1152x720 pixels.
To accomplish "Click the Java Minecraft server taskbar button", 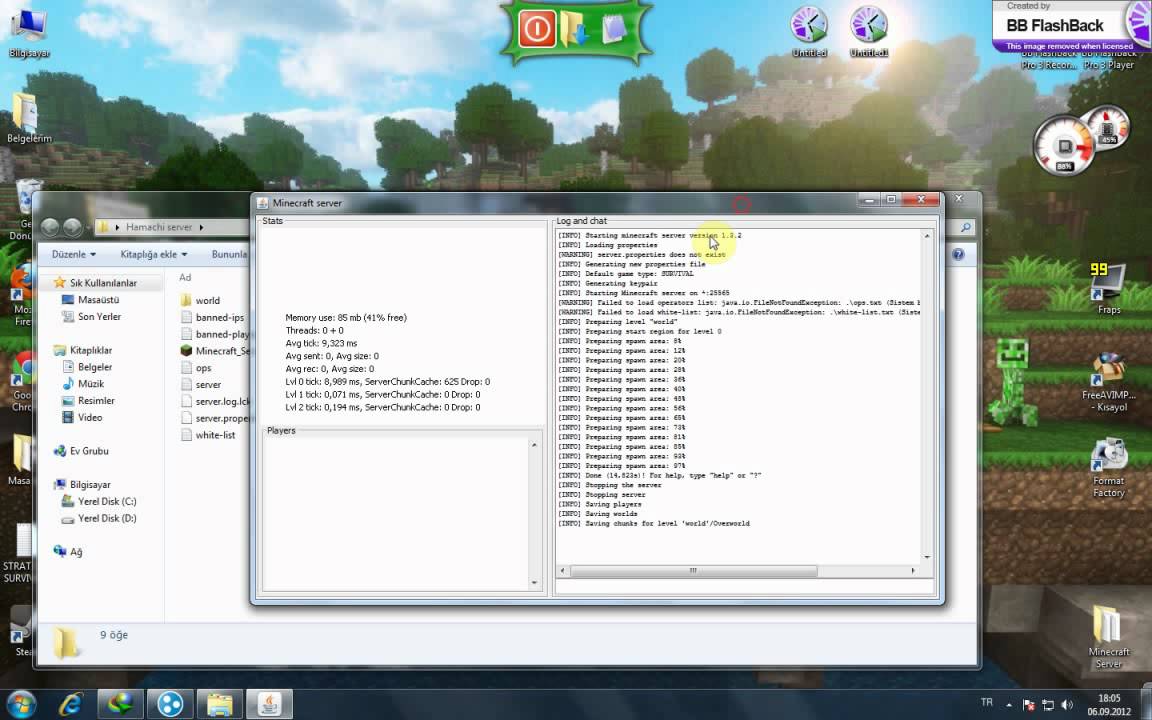I will (269, 704).
